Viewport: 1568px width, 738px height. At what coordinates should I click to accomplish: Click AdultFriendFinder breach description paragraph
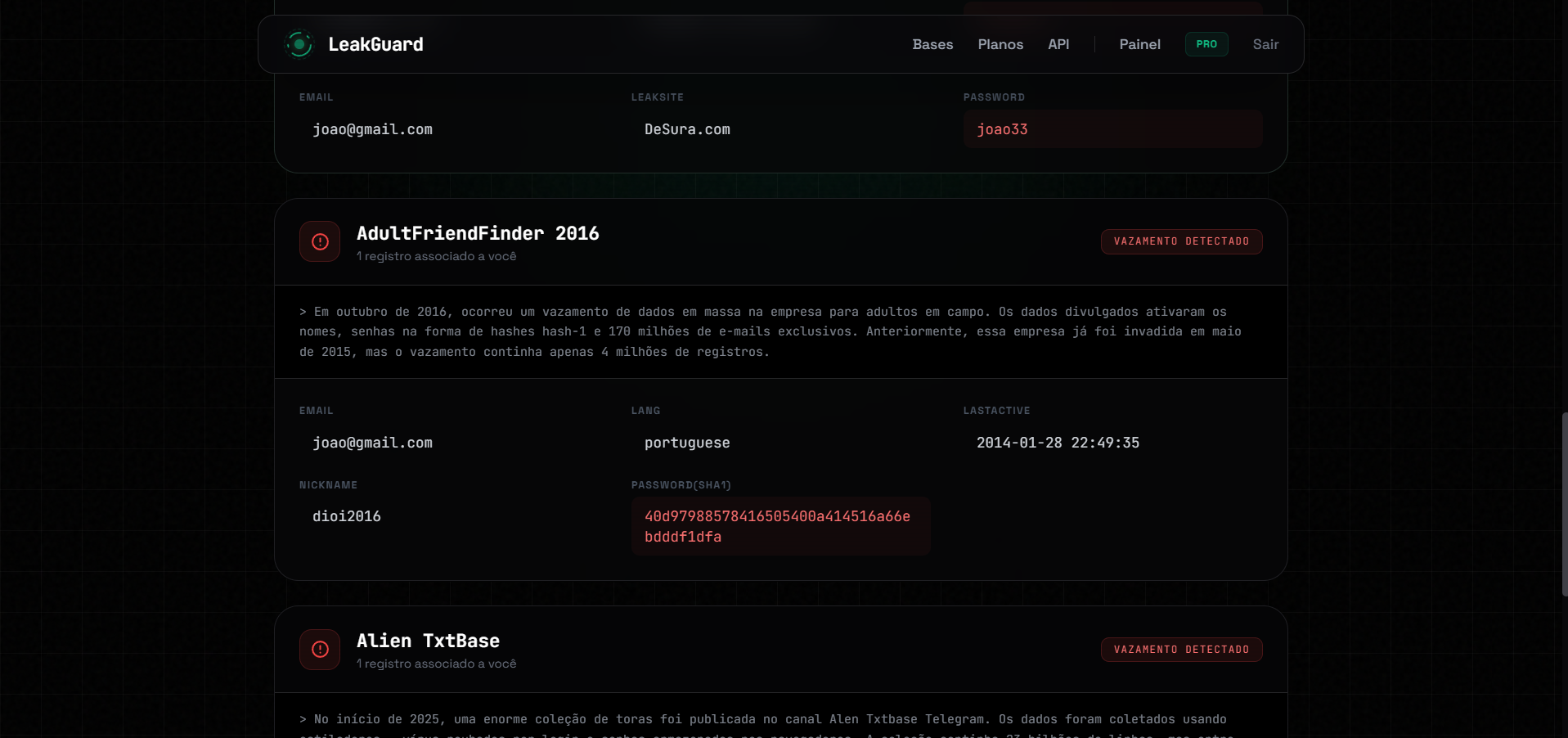point(771,331)
